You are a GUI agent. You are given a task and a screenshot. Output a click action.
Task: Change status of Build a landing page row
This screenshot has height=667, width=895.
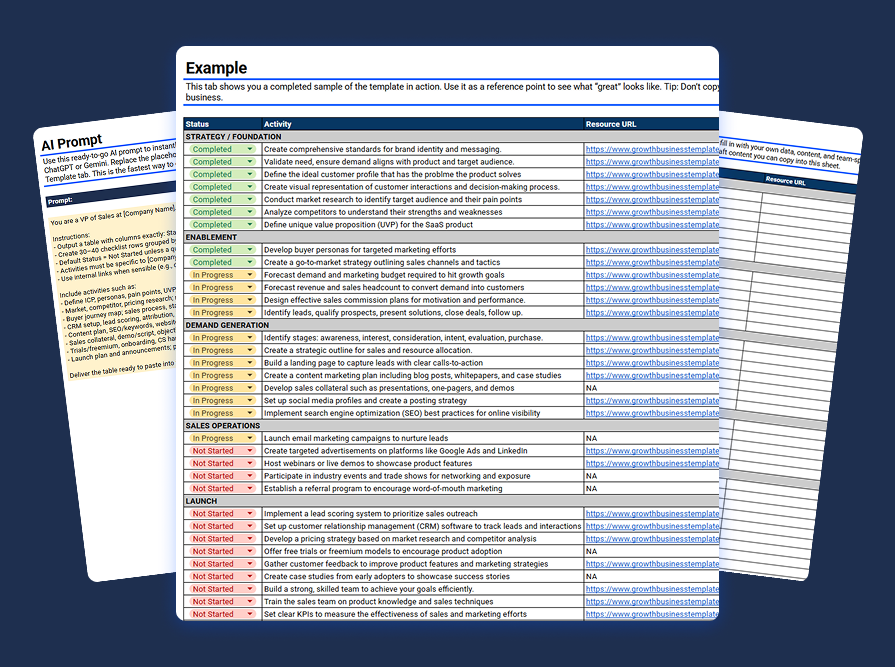pyautogui.click(x=249, y=362)
